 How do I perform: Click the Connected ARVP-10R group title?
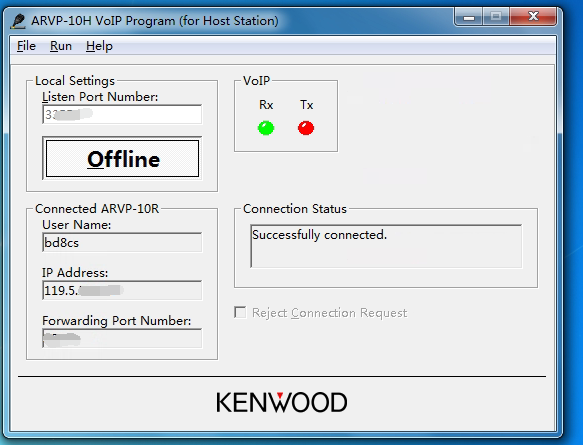click(x=97, y=209)
